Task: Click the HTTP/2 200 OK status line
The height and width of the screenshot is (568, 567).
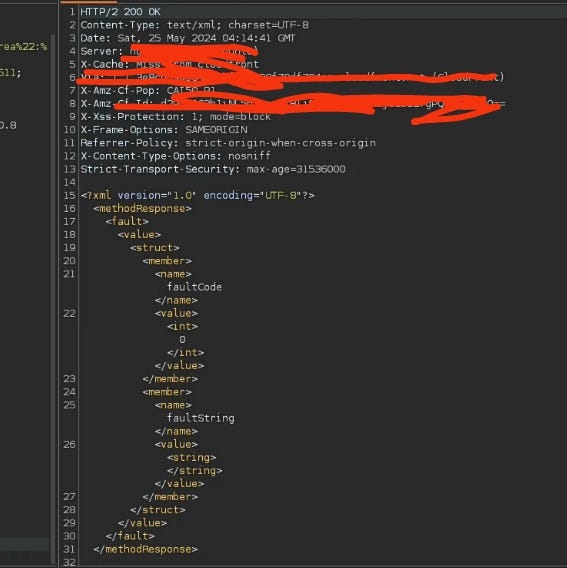Action: [x=120, y=12]
